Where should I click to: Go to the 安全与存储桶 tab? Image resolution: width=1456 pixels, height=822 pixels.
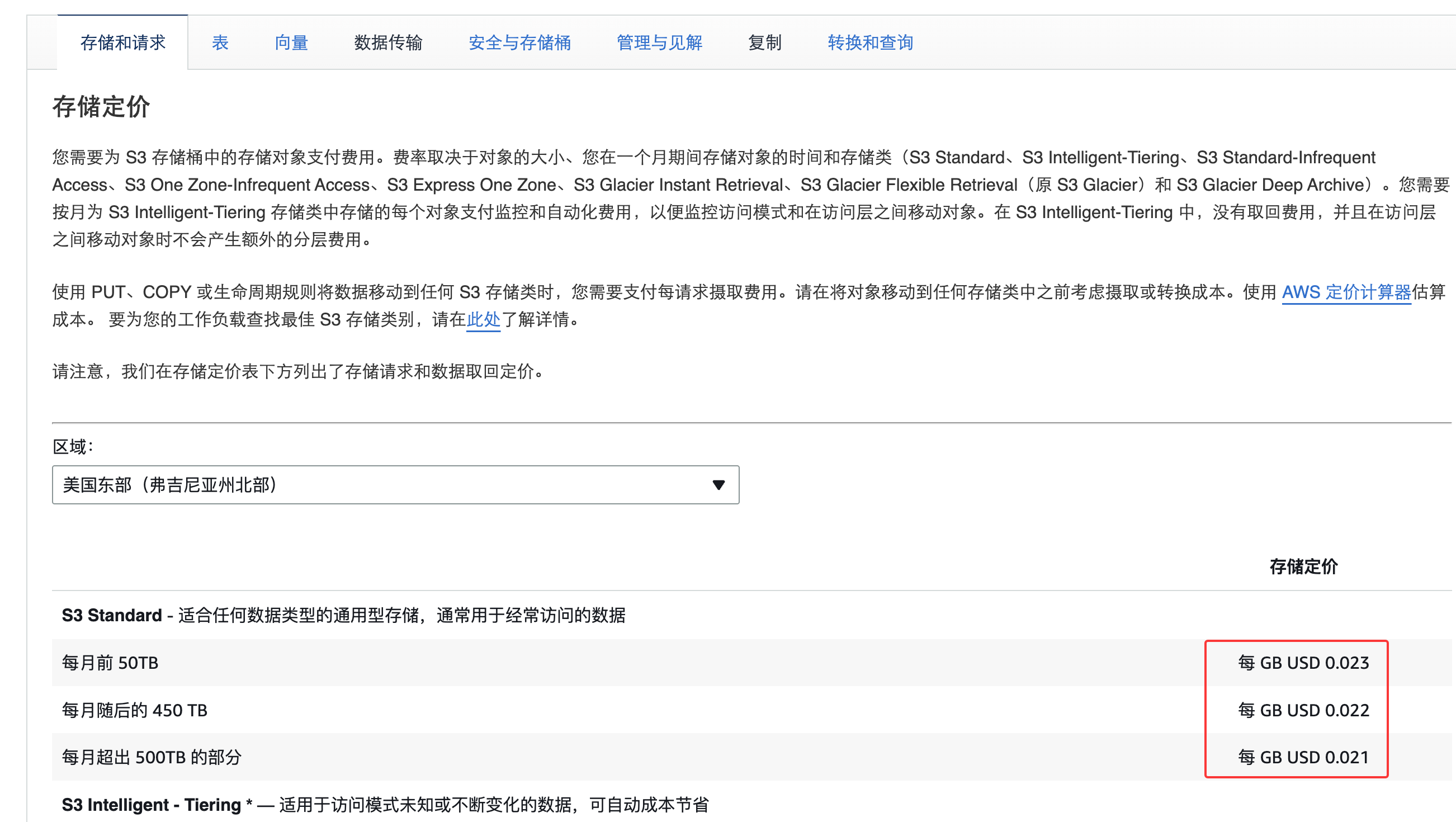click(x=519, y=42)
